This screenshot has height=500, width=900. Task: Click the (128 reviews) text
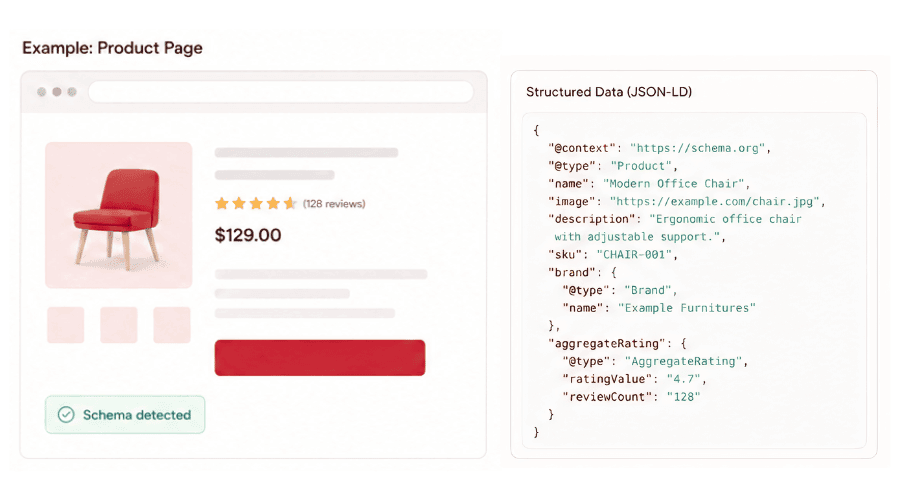pos(334,204)
